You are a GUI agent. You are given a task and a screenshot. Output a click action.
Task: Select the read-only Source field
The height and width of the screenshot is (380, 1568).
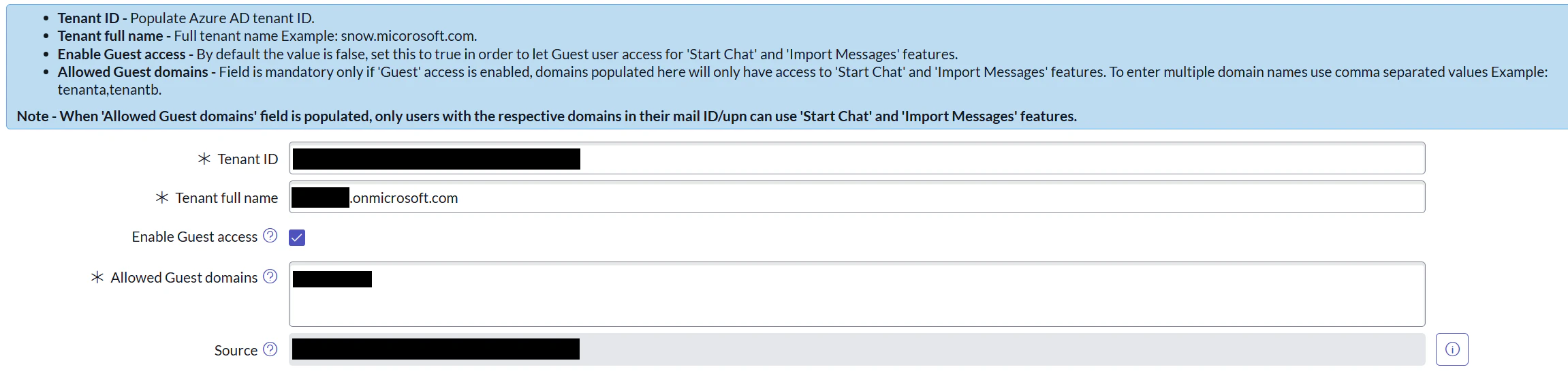point(857,349)
